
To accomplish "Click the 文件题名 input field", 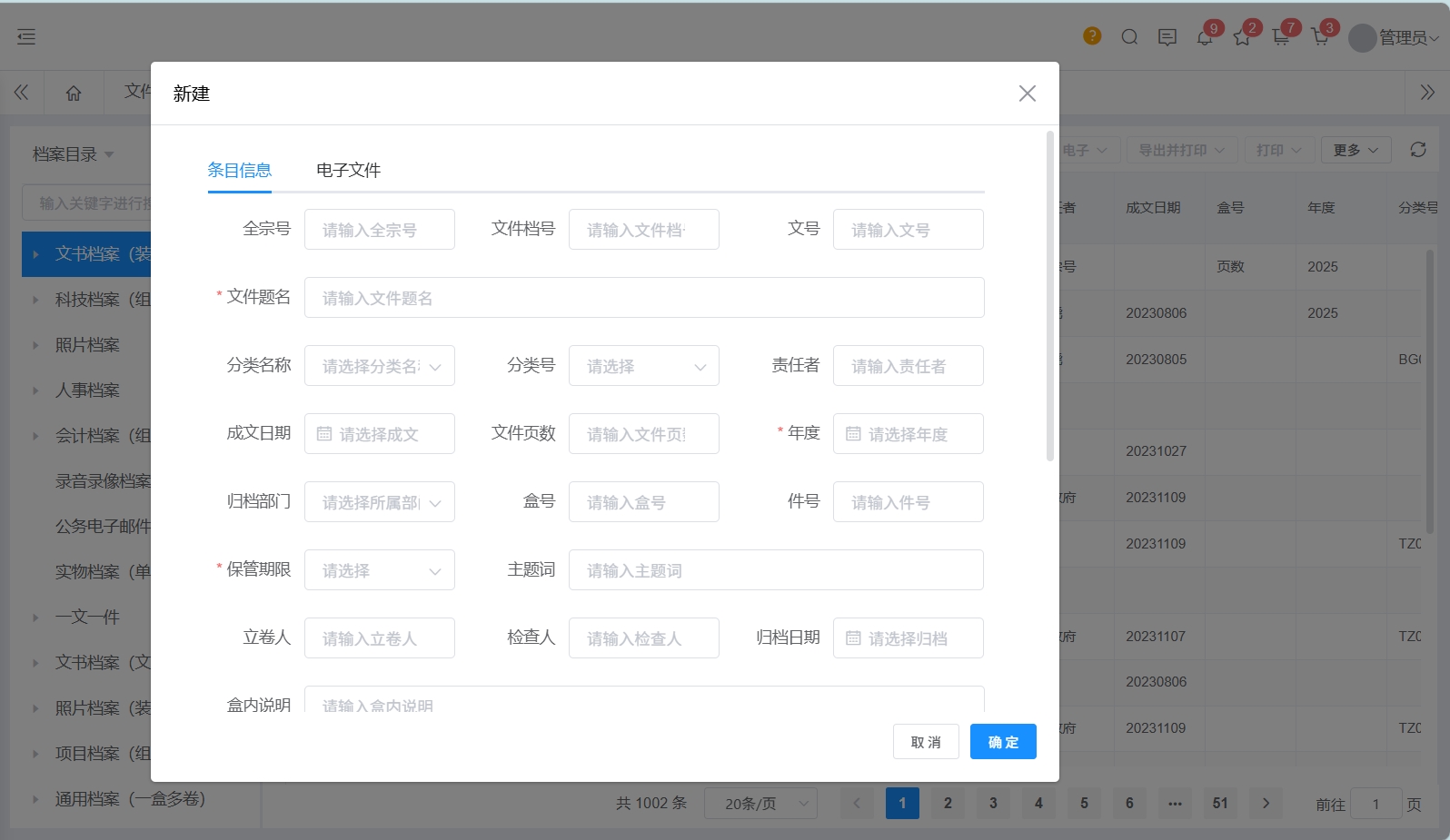I will 643,298.
